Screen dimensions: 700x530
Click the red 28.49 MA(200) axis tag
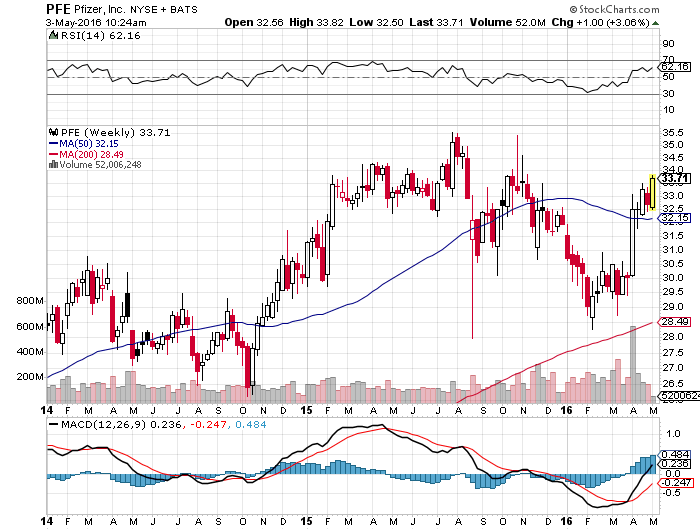pyautogui.click(x=675, y=321)
